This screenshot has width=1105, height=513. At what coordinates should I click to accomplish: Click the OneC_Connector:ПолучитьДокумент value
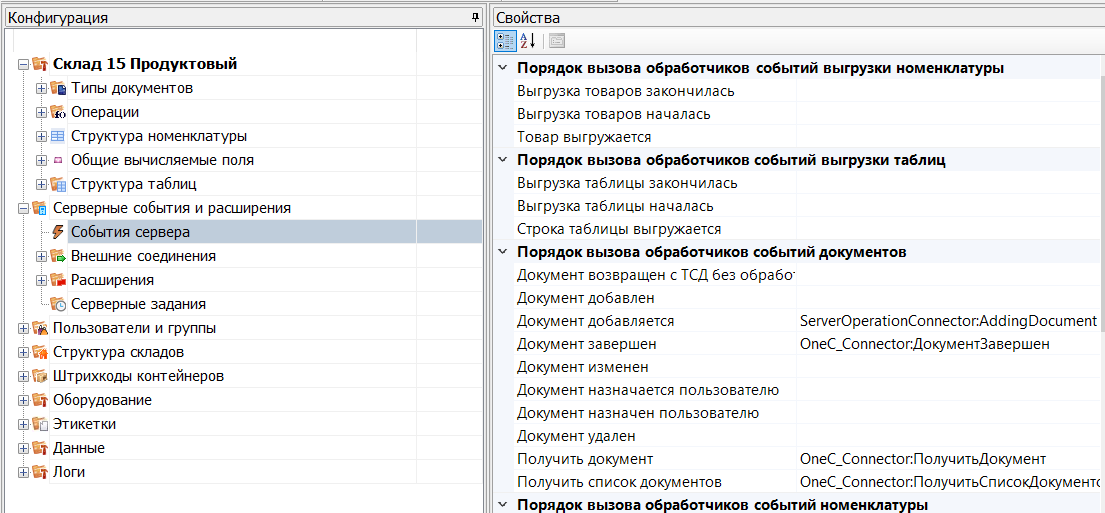(922, 459)
